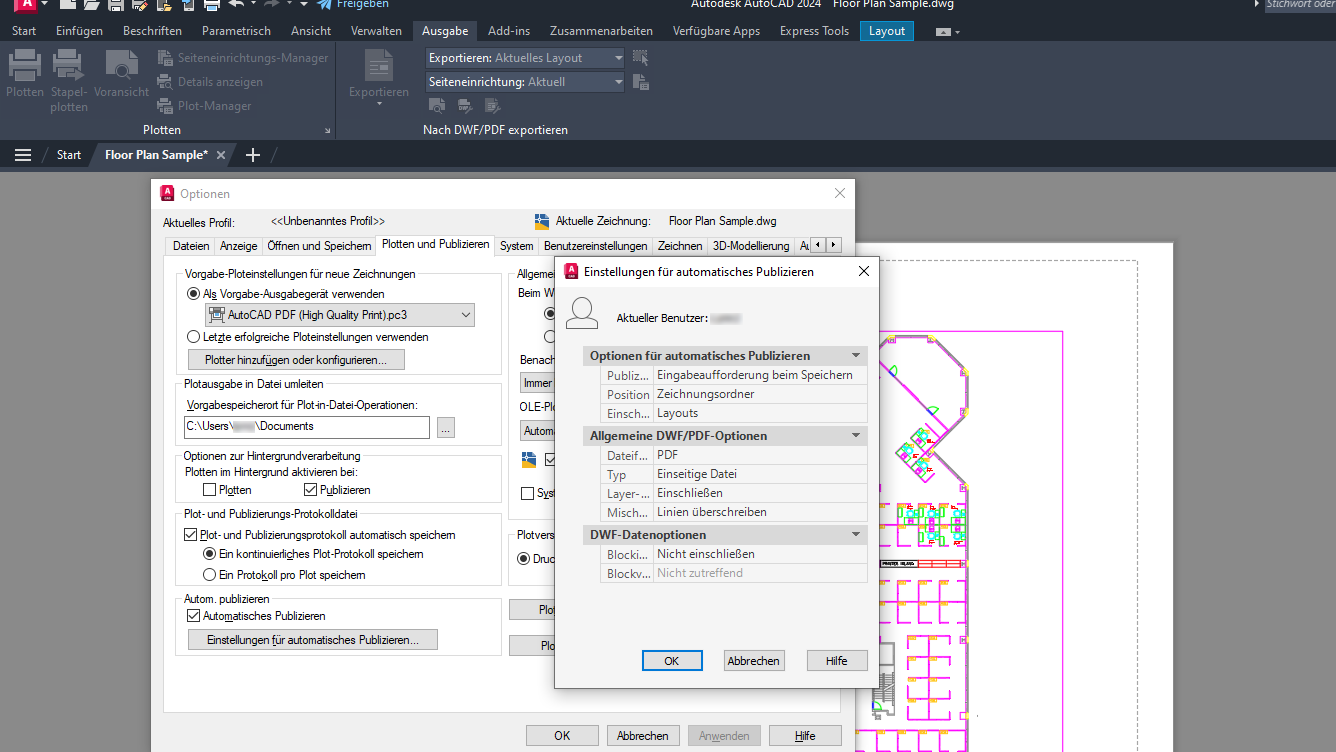Click the AutoCAD application menu logo
This screenshot has height=752, width=1336.
click(27, 5)
